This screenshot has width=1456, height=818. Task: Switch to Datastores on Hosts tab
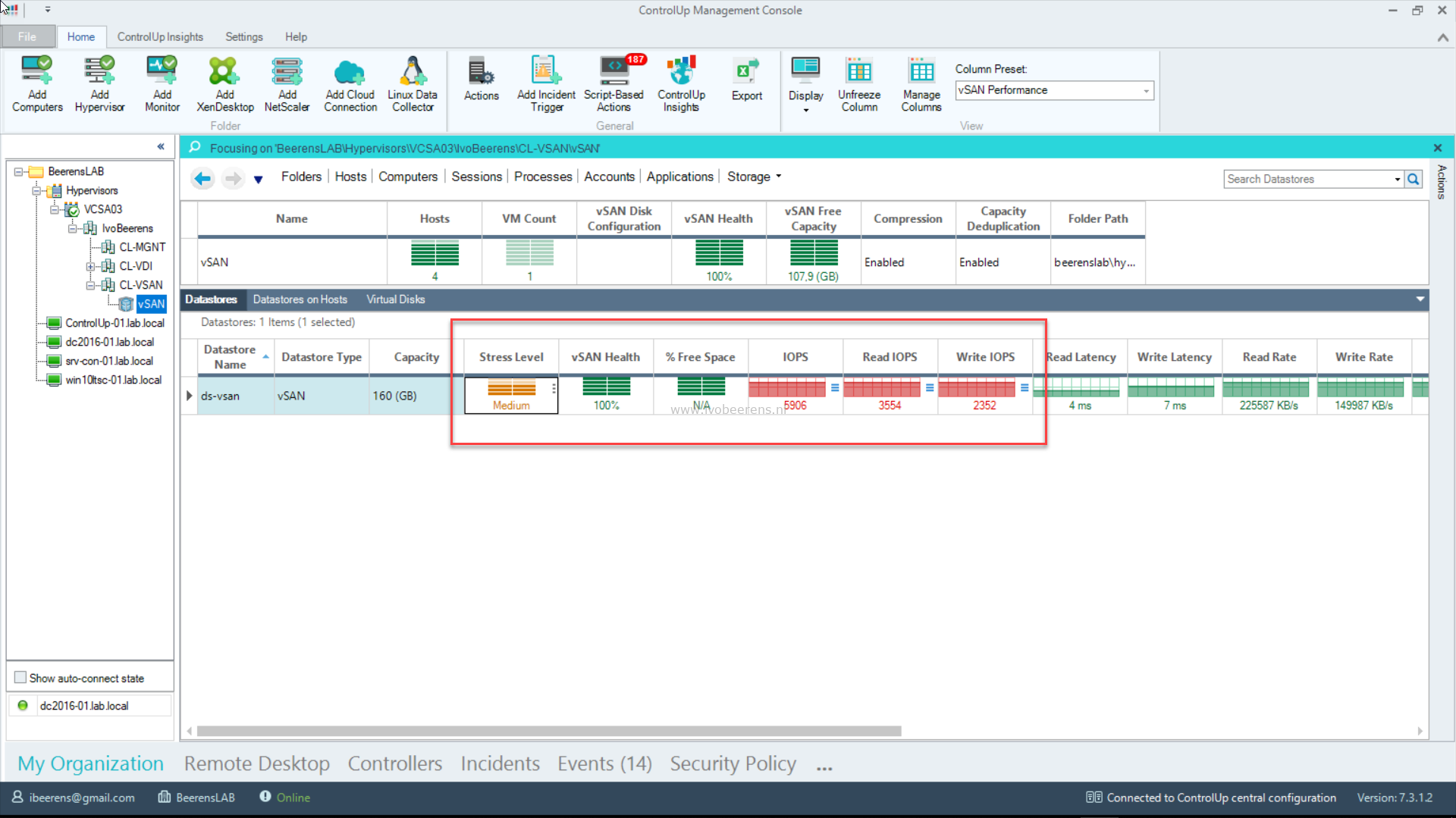point(300,299)
